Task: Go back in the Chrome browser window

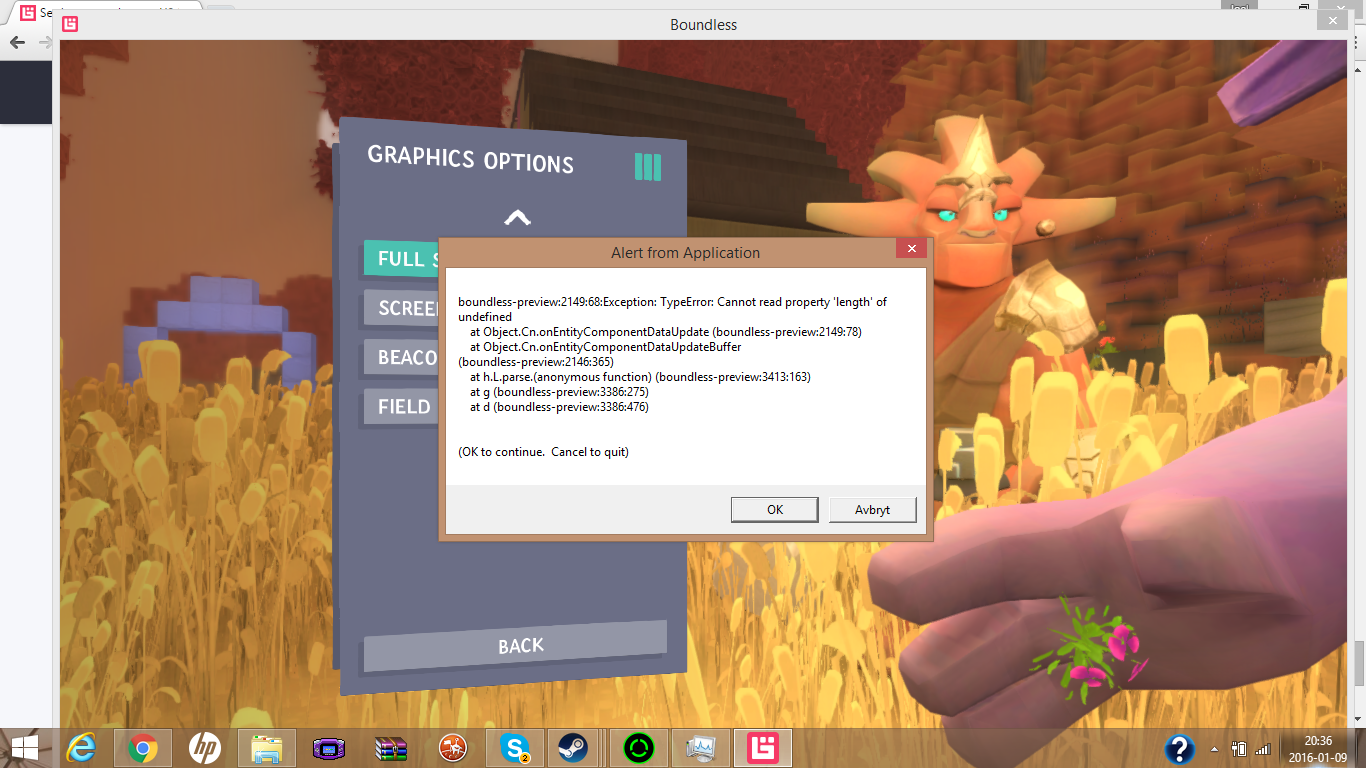Action: click(17, 42)
